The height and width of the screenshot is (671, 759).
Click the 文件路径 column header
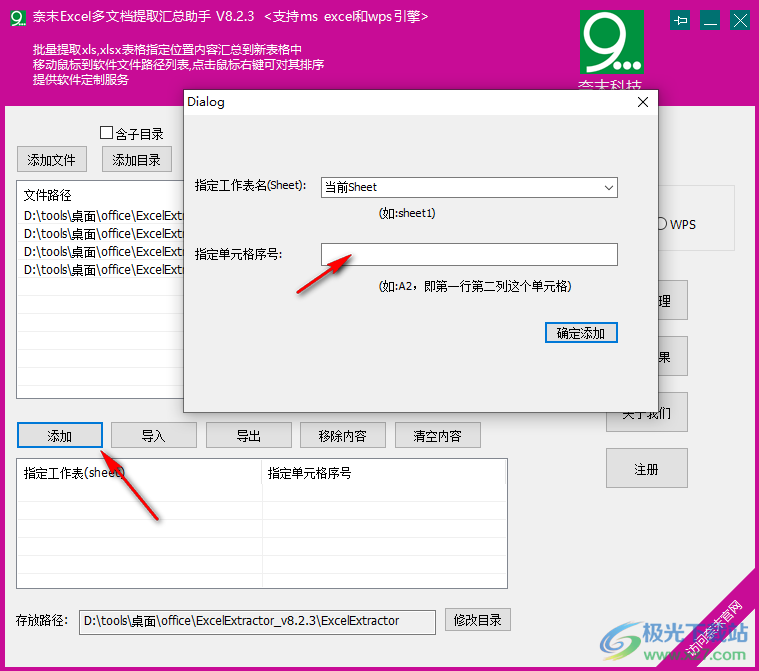[x=101, y=195]
